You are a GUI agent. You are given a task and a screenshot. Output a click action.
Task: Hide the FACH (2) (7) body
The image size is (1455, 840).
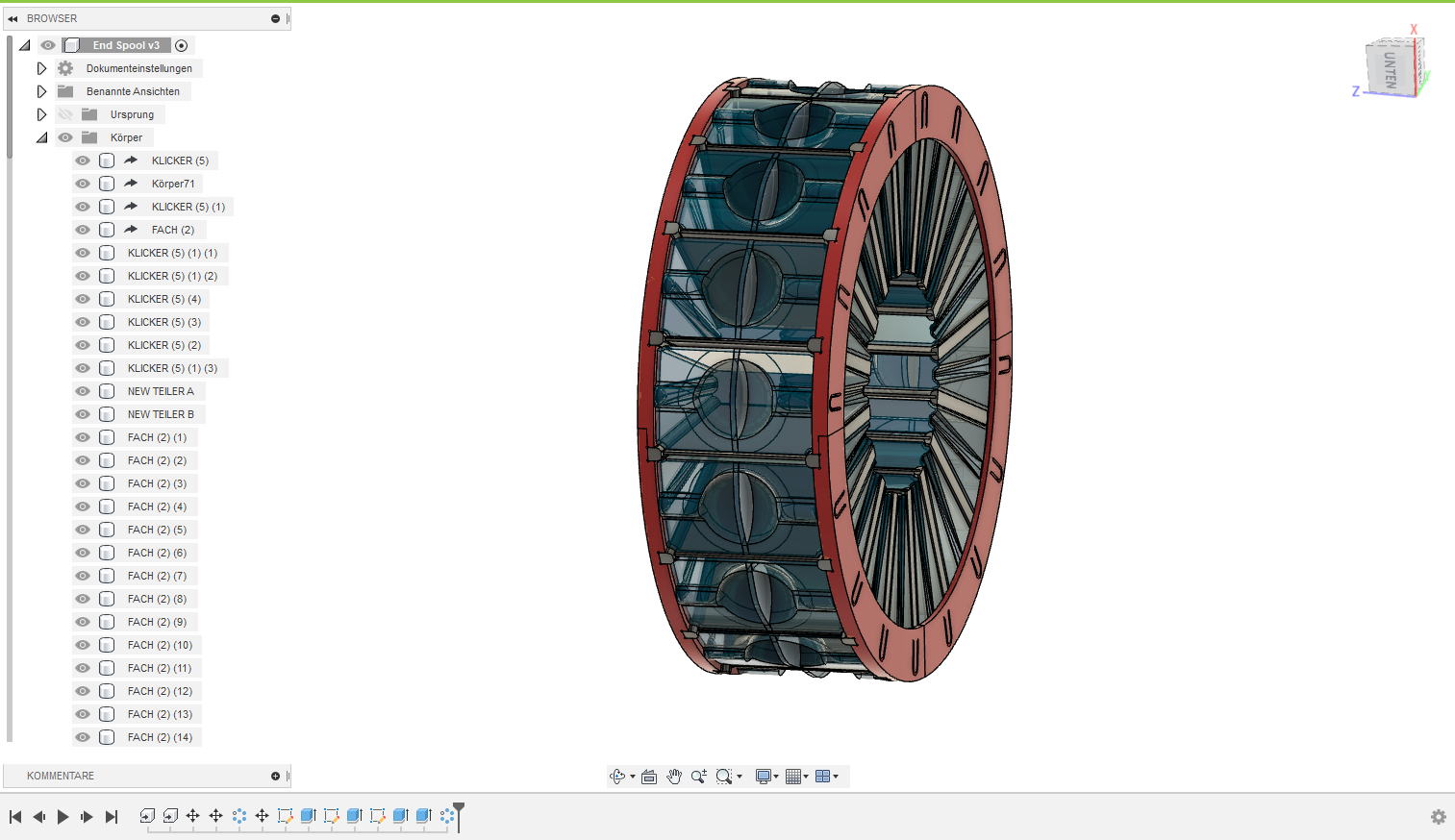pos(83,576)
